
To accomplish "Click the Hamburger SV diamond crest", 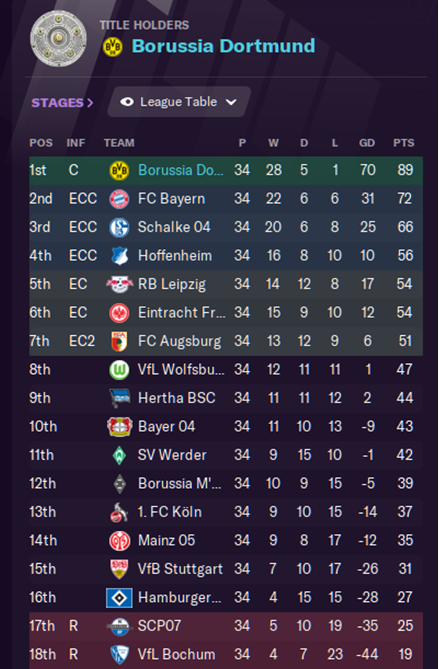I will (x=119, y=598).
